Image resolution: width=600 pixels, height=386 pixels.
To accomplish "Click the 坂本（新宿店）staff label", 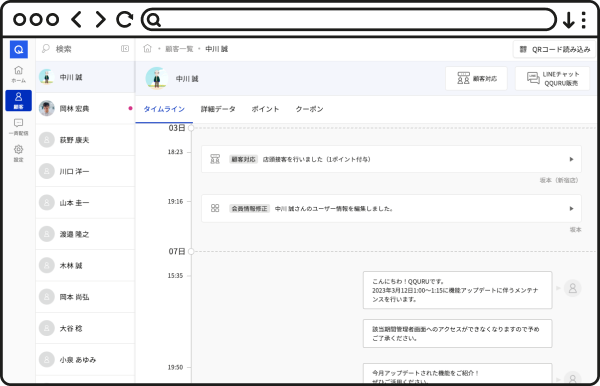I will pyautogui.click(x=559, y=180).
